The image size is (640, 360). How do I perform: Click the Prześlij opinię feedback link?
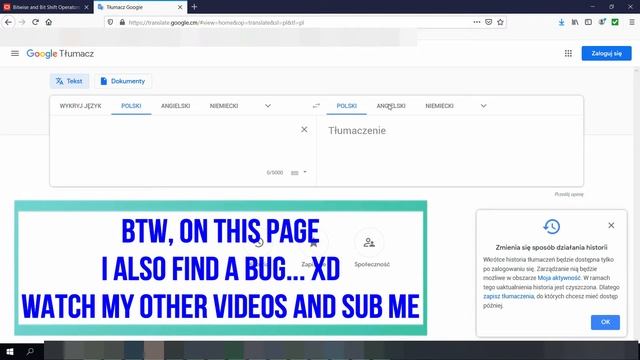(569, 194)
